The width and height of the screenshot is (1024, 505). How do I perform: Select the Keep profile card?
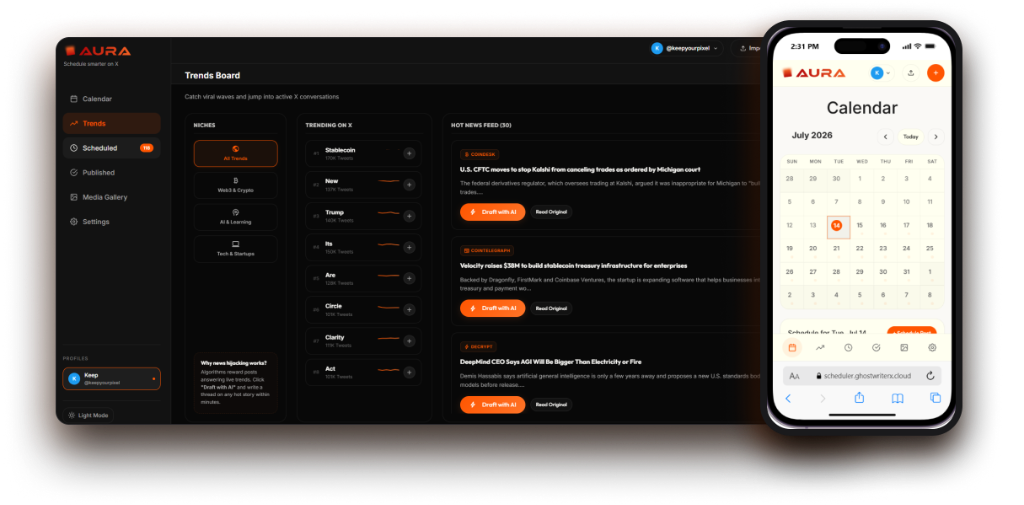[112, 378]
